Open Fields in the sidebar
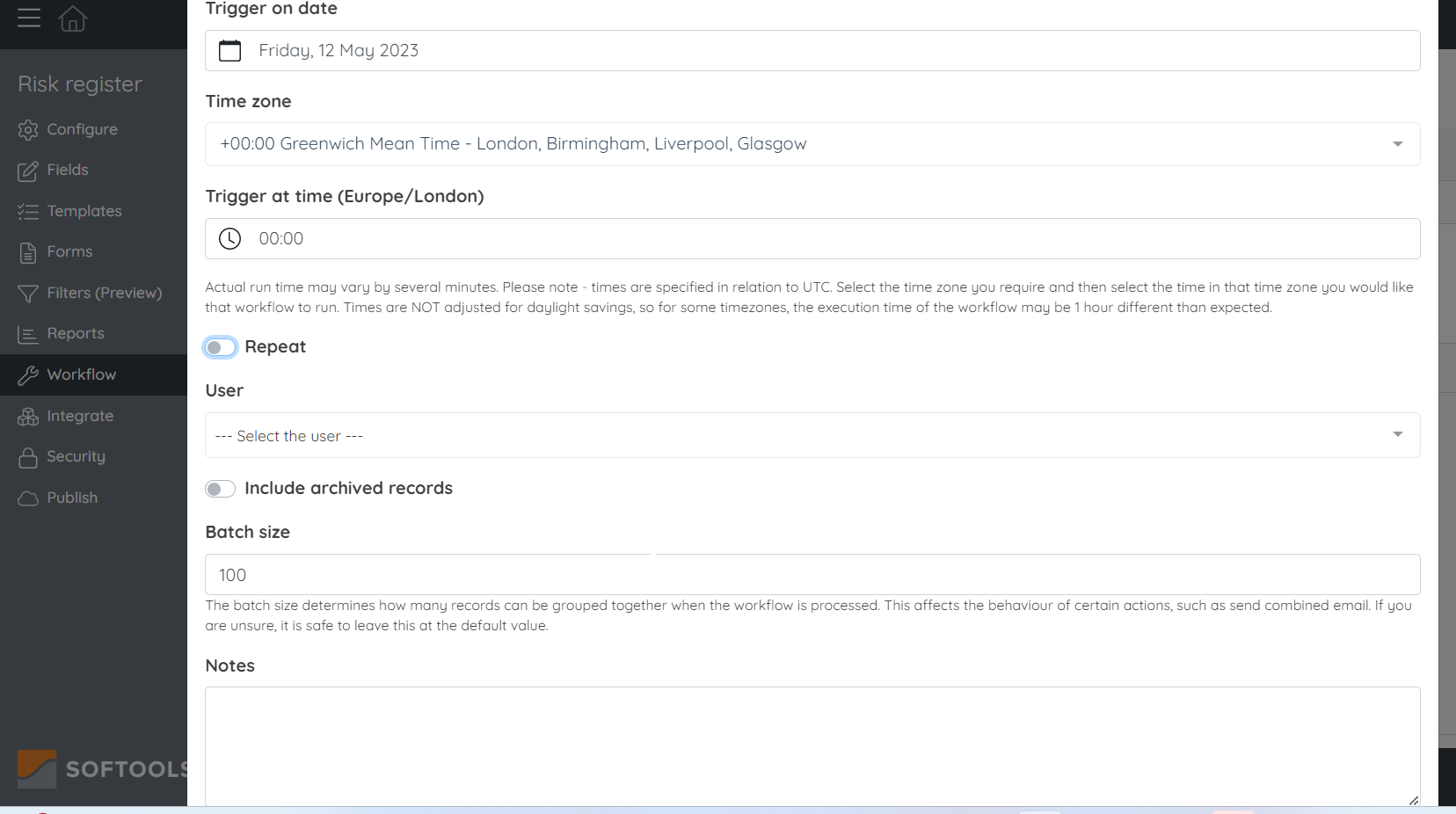The image size is (1456, 814). point(93,170)
